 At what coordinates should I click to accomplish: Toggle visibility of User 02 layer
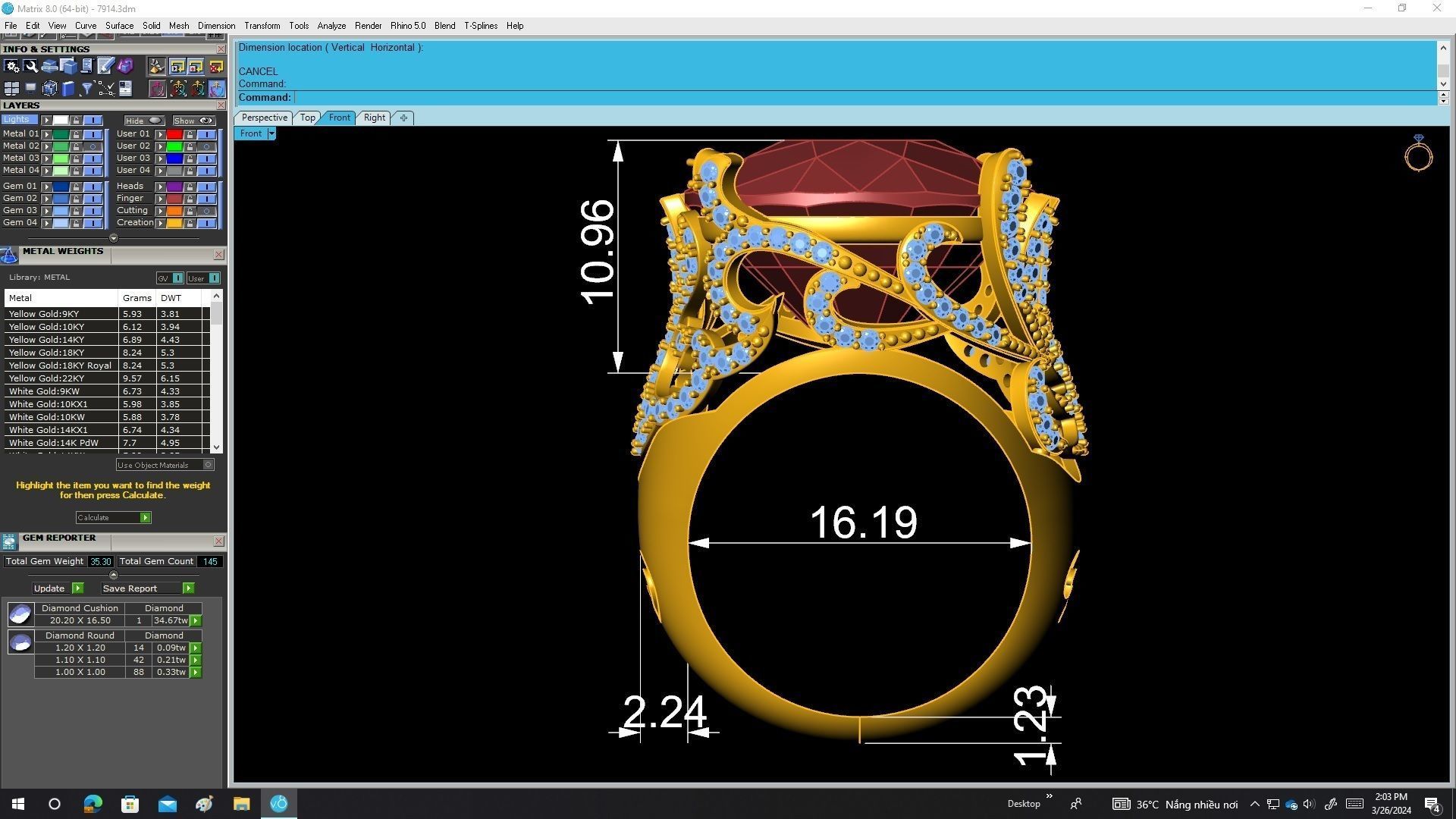coord(206,146)
